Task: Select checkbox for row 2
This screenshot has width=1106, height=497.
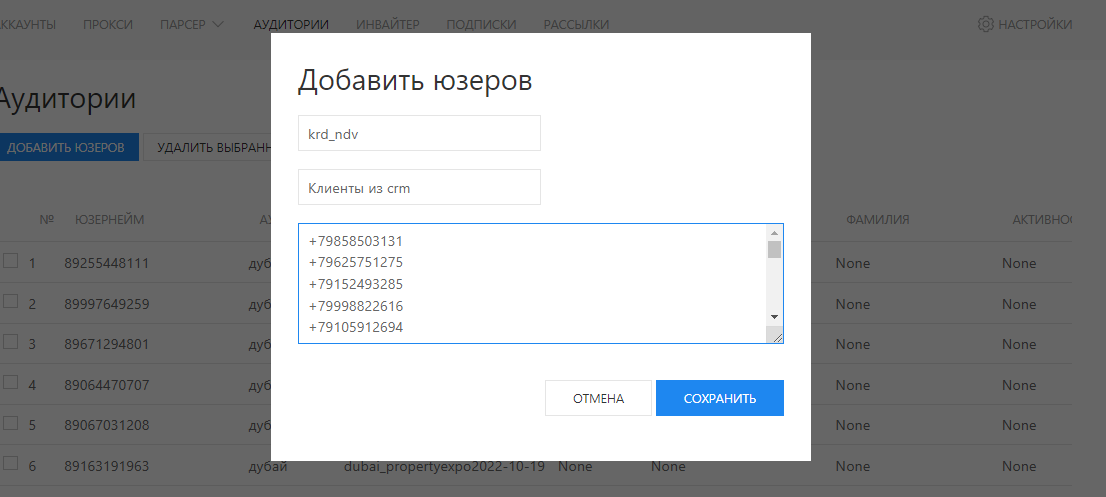Action: coord(11,302)
